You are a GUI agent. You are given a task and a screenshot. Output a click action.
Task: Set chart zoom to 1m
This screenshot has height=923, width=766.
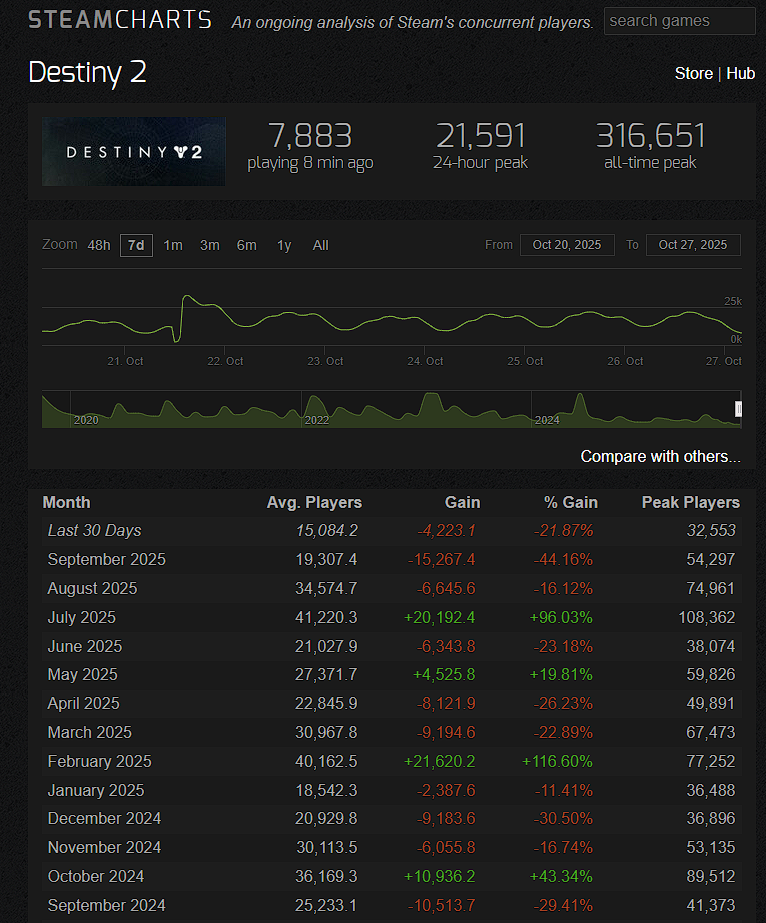173,245
